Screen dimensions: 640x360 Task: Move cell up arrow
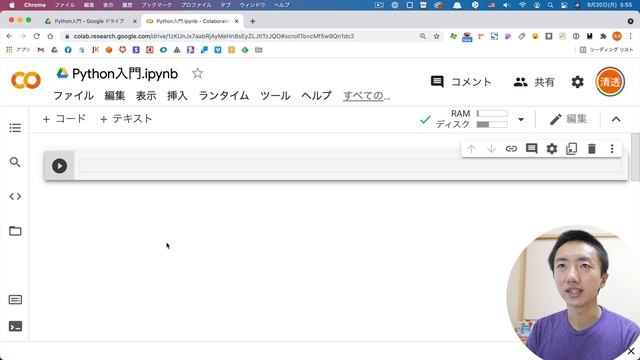[x=471, y=149]
